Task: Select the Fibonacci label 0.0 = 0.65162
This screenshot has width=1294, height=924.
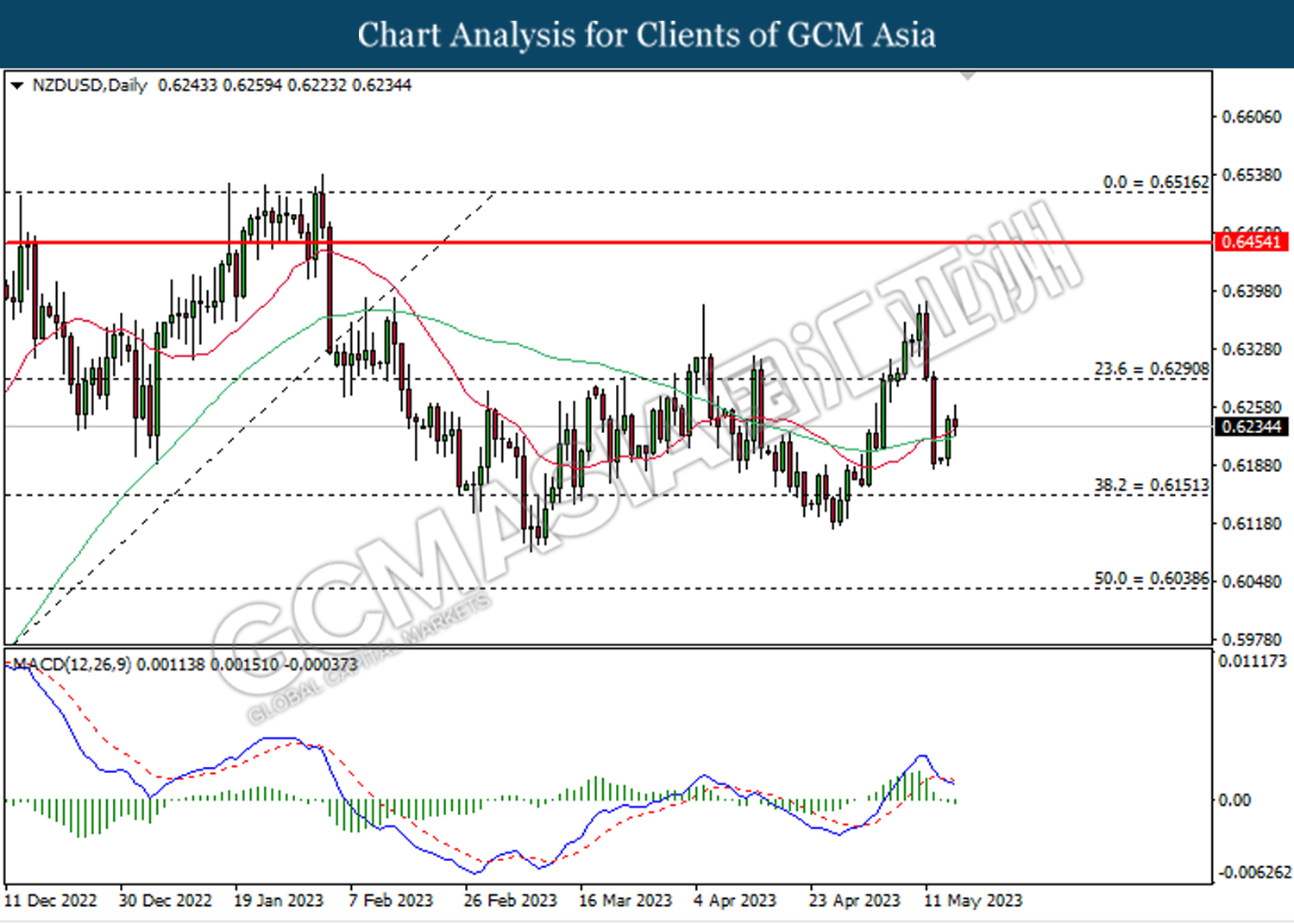Action: (1156, 182)
